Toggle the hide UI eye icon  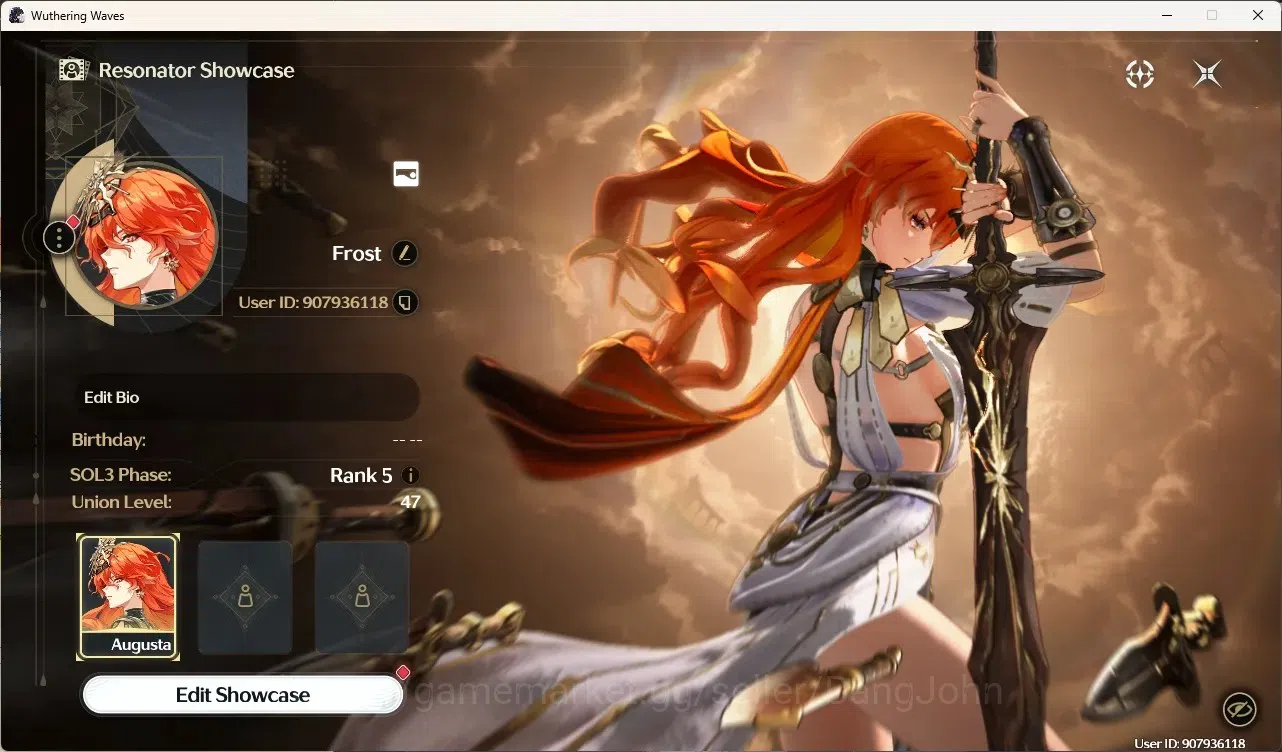(1240, 709)
